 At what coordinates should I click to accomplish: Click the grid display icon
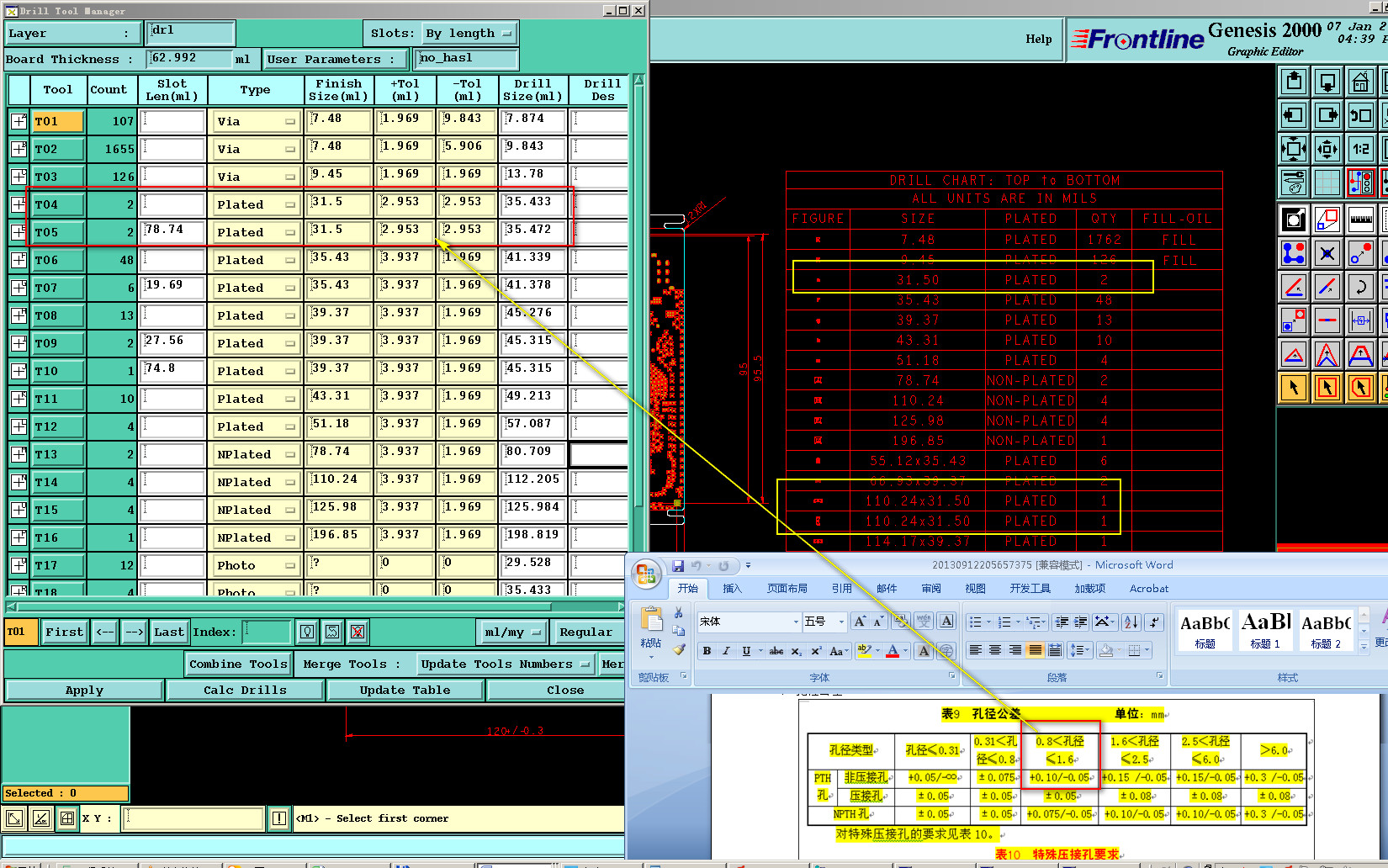coord(1327,183)
